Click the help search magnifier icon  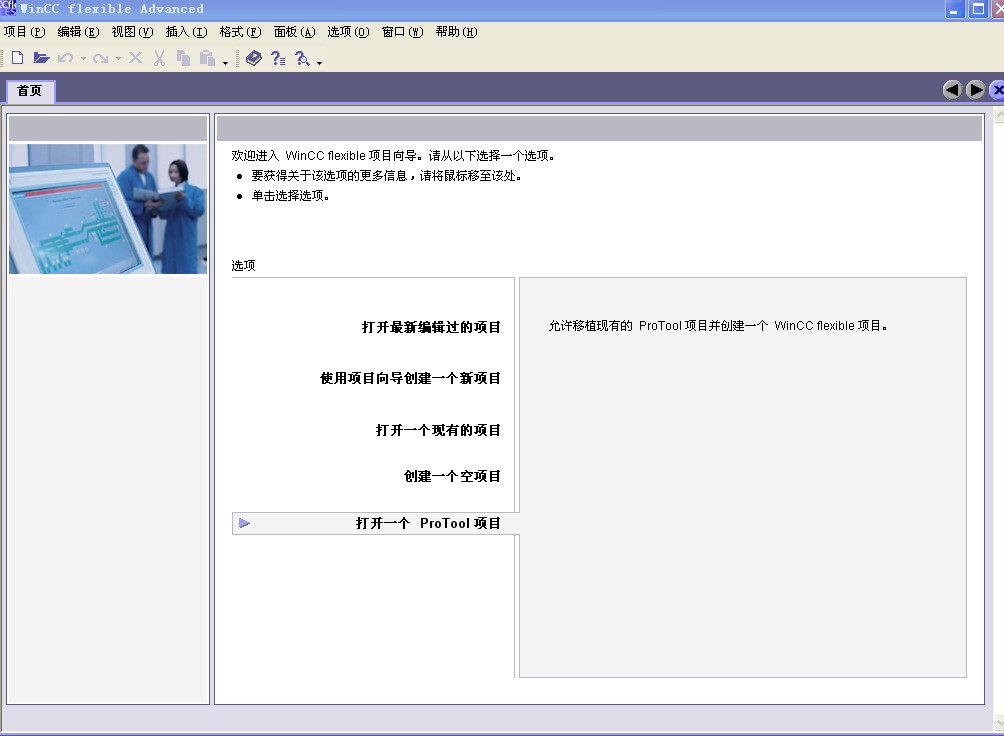coord(302,59)
